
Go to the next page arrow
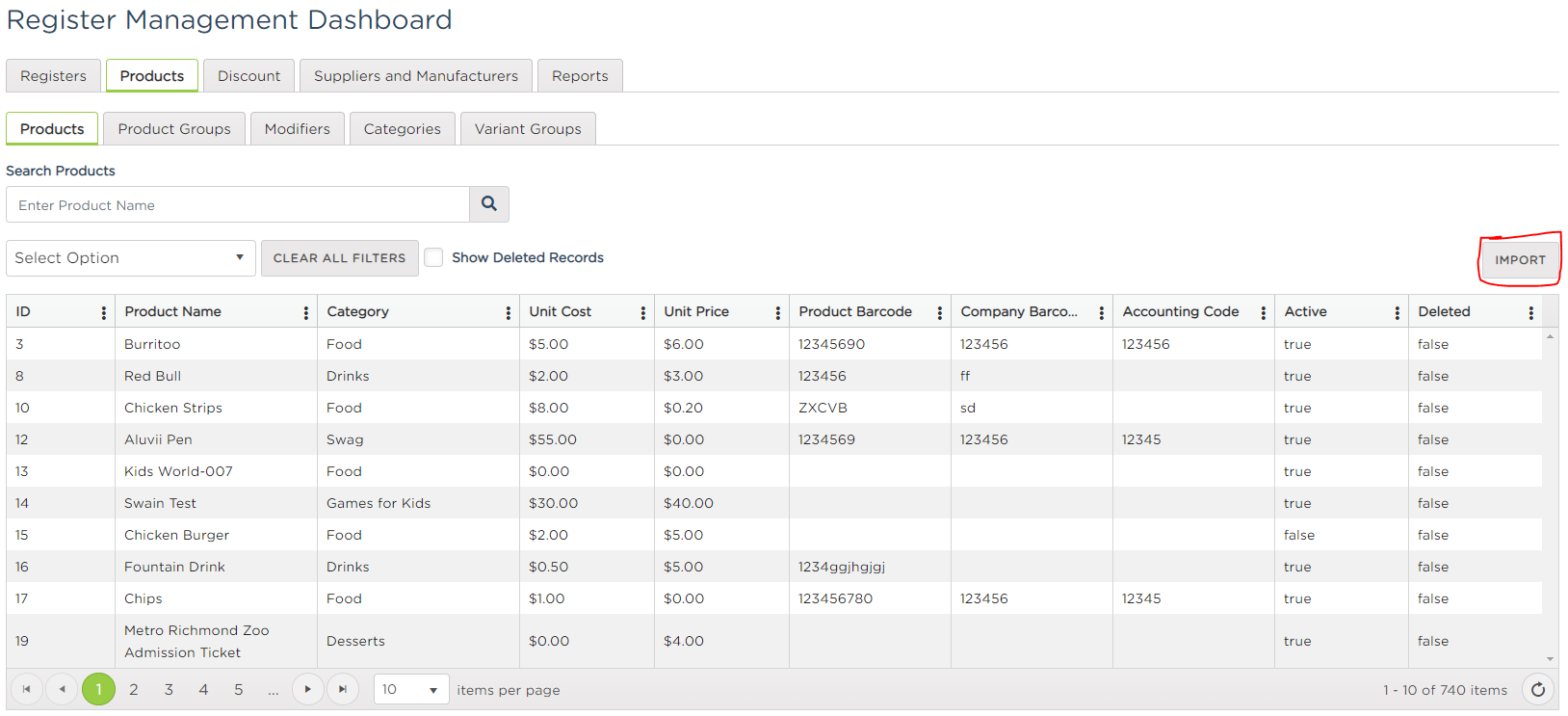tap(307, 689)
